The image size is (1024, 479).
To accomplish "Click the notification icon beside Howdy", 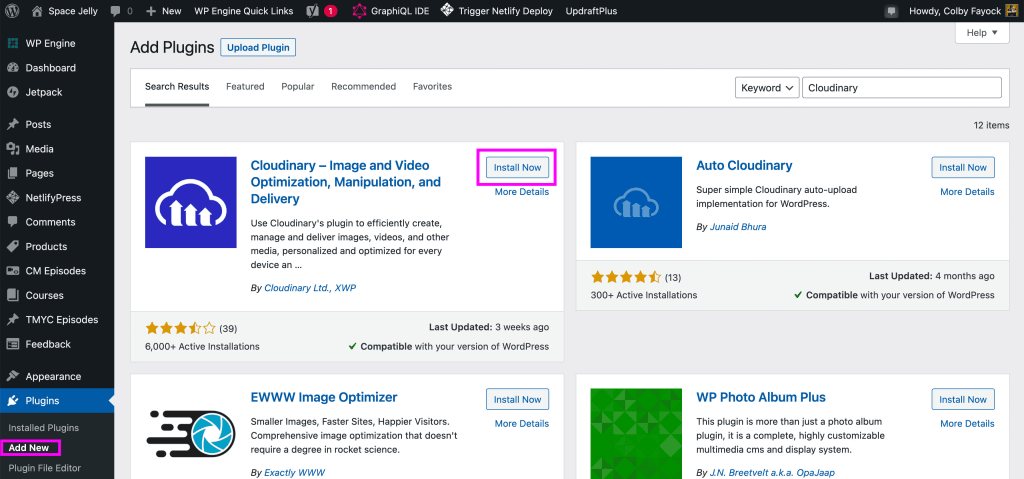I will coord(891,11).
